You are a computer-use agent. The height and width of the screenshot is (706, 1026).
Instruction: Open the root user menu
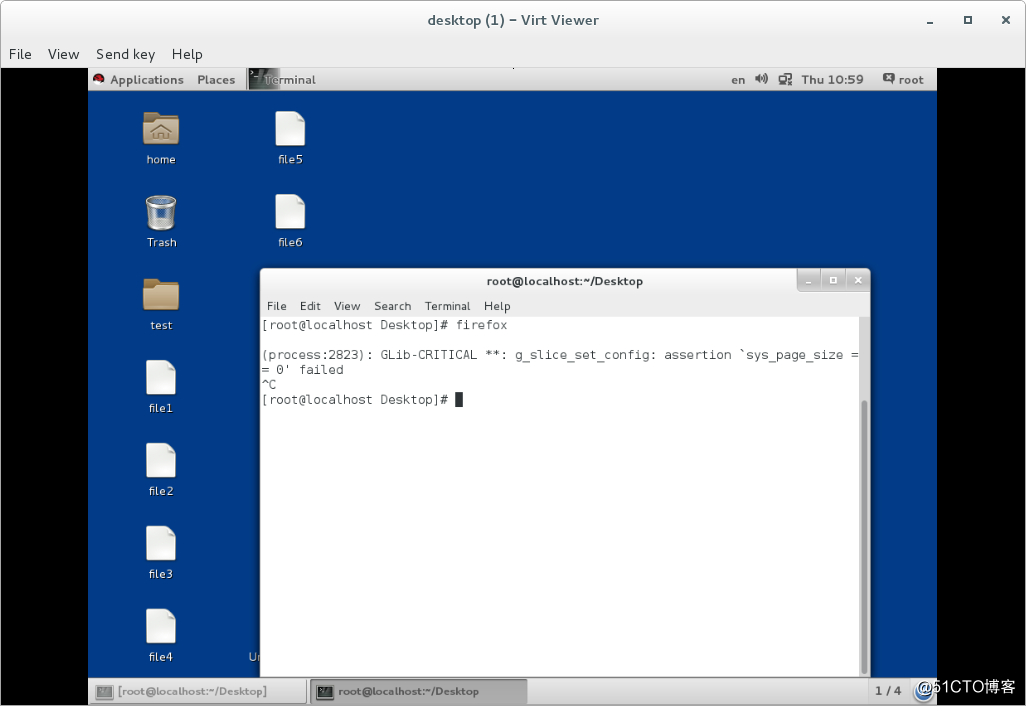[x=903, y=79]
